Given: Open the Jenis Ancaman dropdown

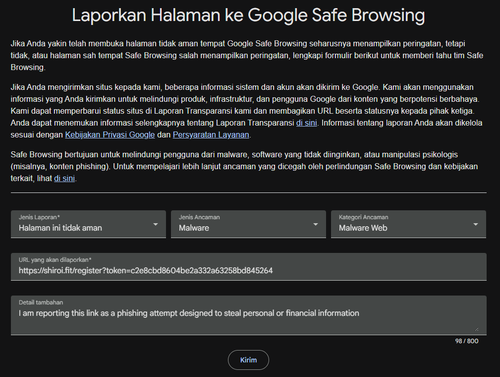Looking at the screenshot, I should tap(248, 224).
